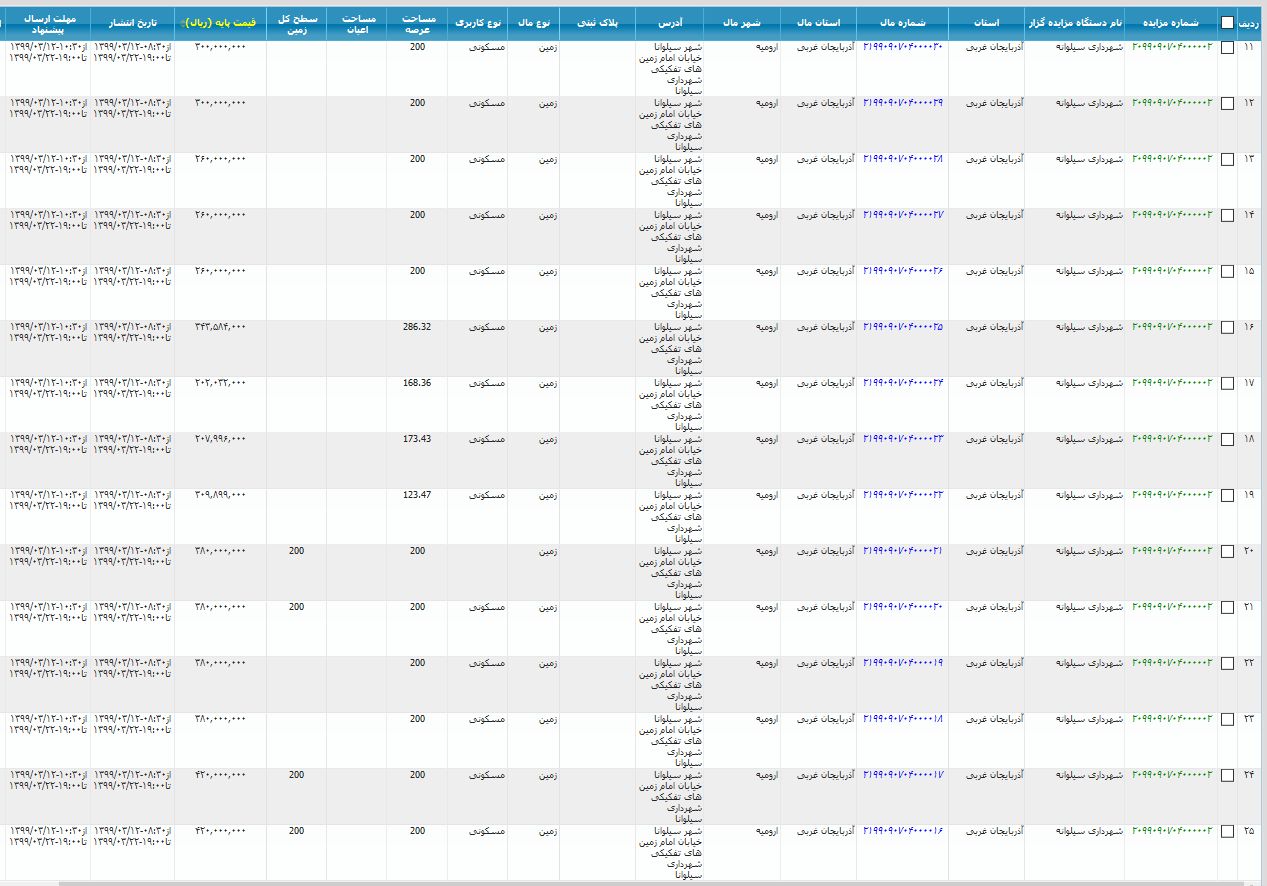Click the شماره مال column header

pos(902,22)
